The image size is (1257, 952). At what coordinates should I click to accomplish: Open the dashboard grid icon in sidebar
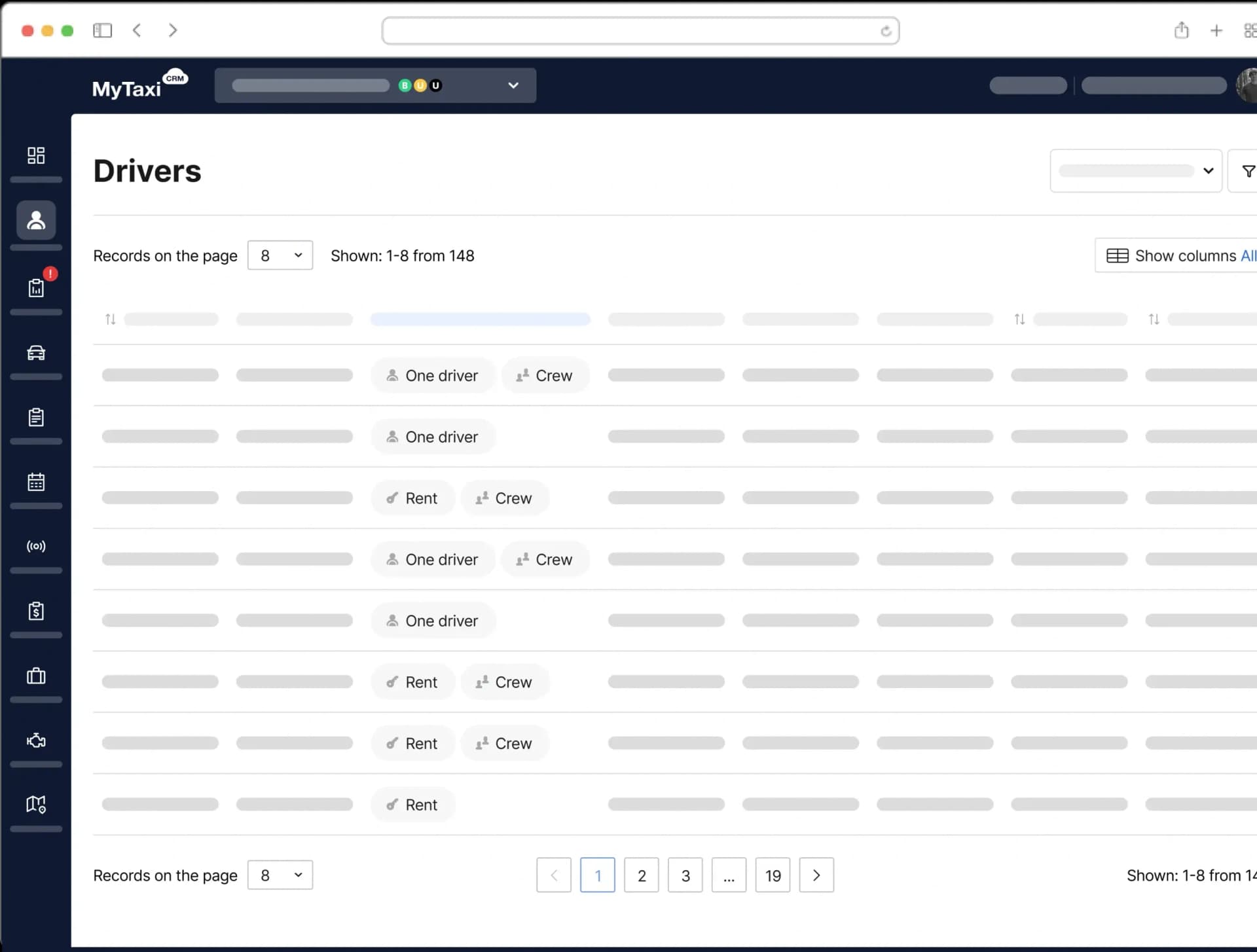[x=36, y=155]
